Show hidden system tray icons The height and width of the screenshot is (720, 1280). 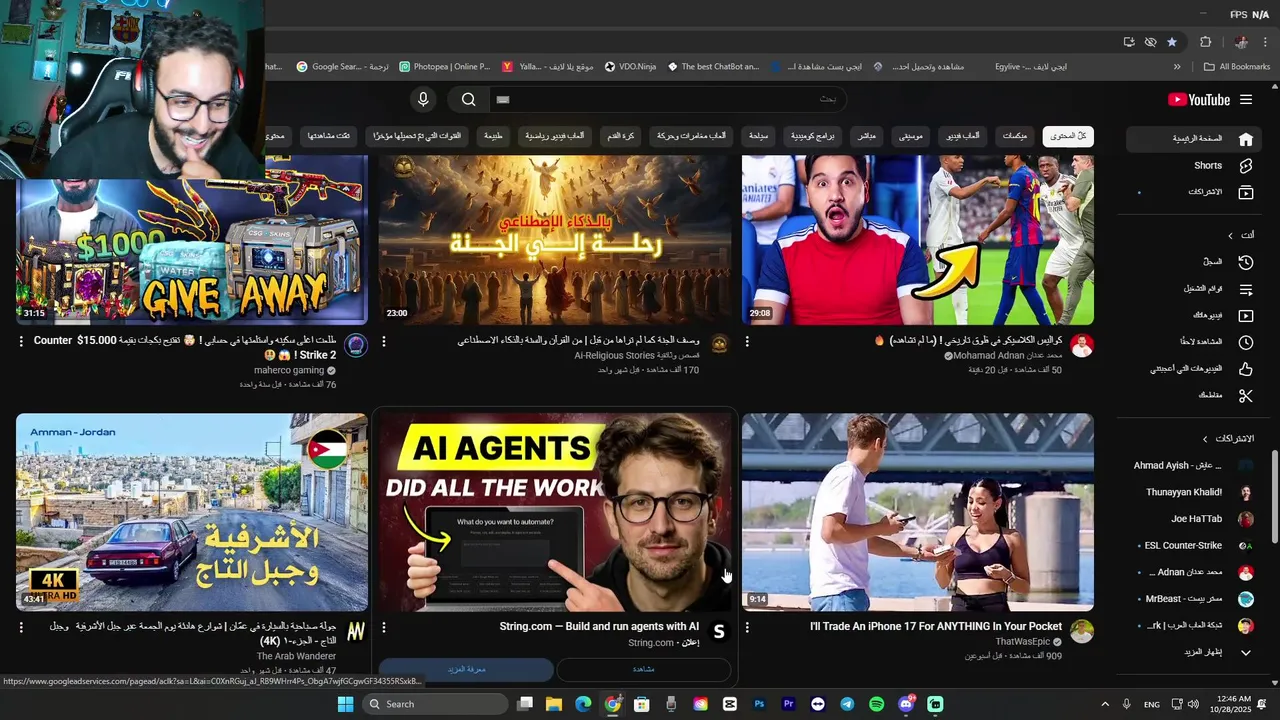click(1105, 704)
